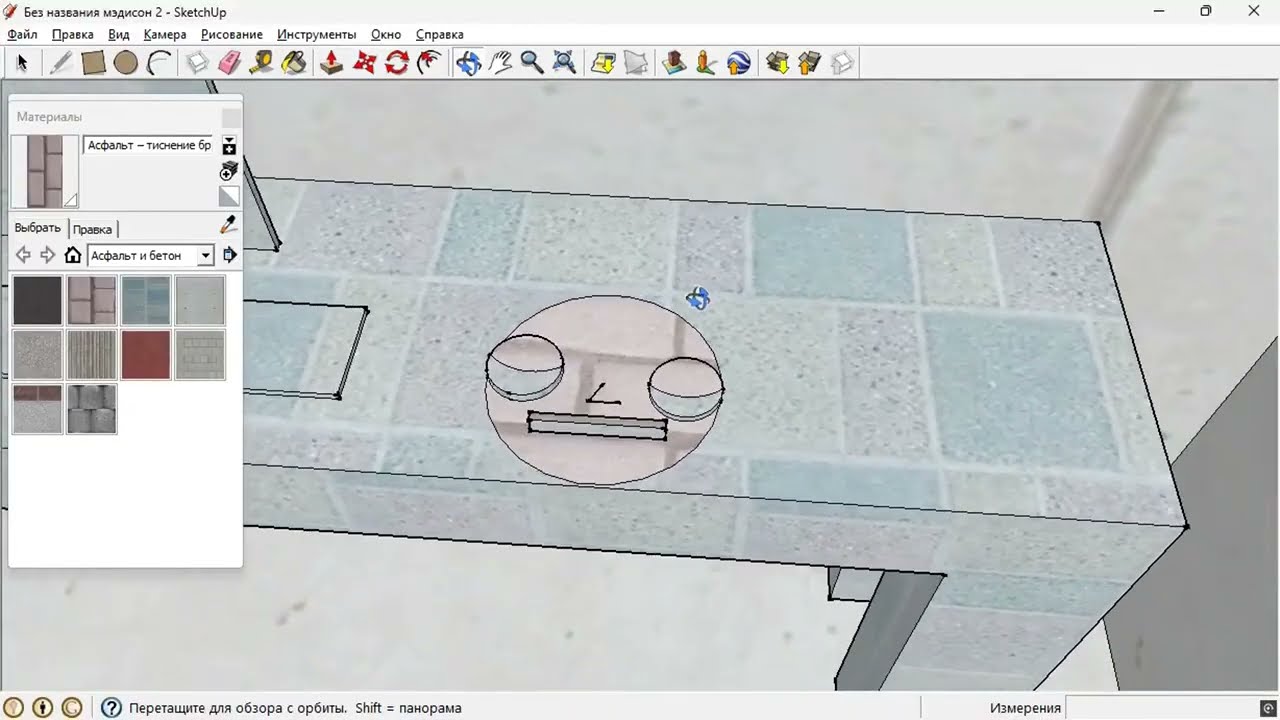Image resolution: width=1280 pixels, height=720 pixels.
Task: Open the Photo Textures icon
Action: click(x=706, y=63)
